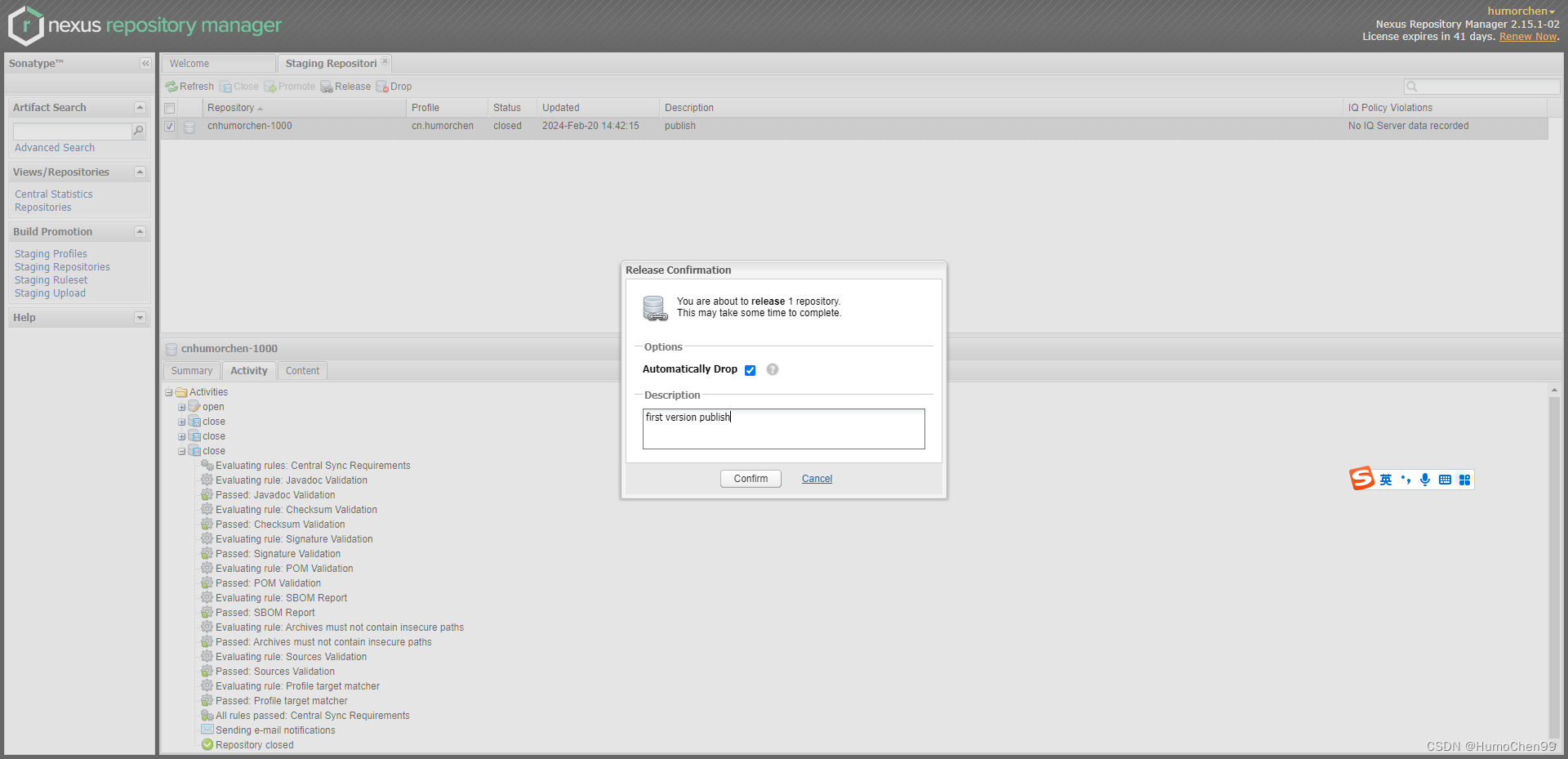
Task: Click the Renew Now link
Action: pyautogui.click(x=1527, y=37)
